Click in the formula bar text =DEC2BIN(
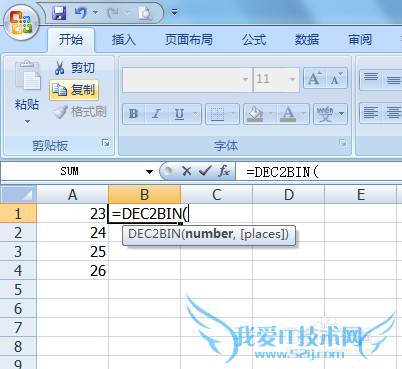Viewport: 402px width, 369px height. [282, 172]
